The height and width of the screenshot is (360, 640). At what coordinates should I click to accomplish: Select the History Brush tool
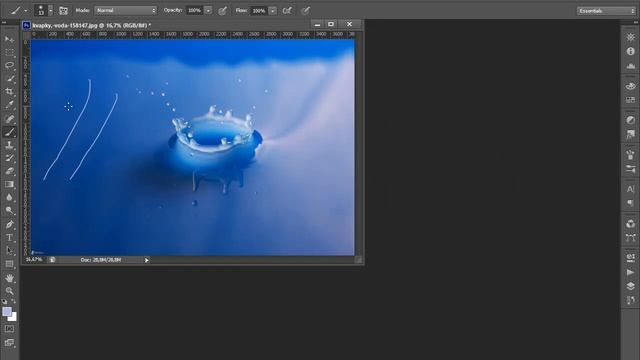pos(9,158)
